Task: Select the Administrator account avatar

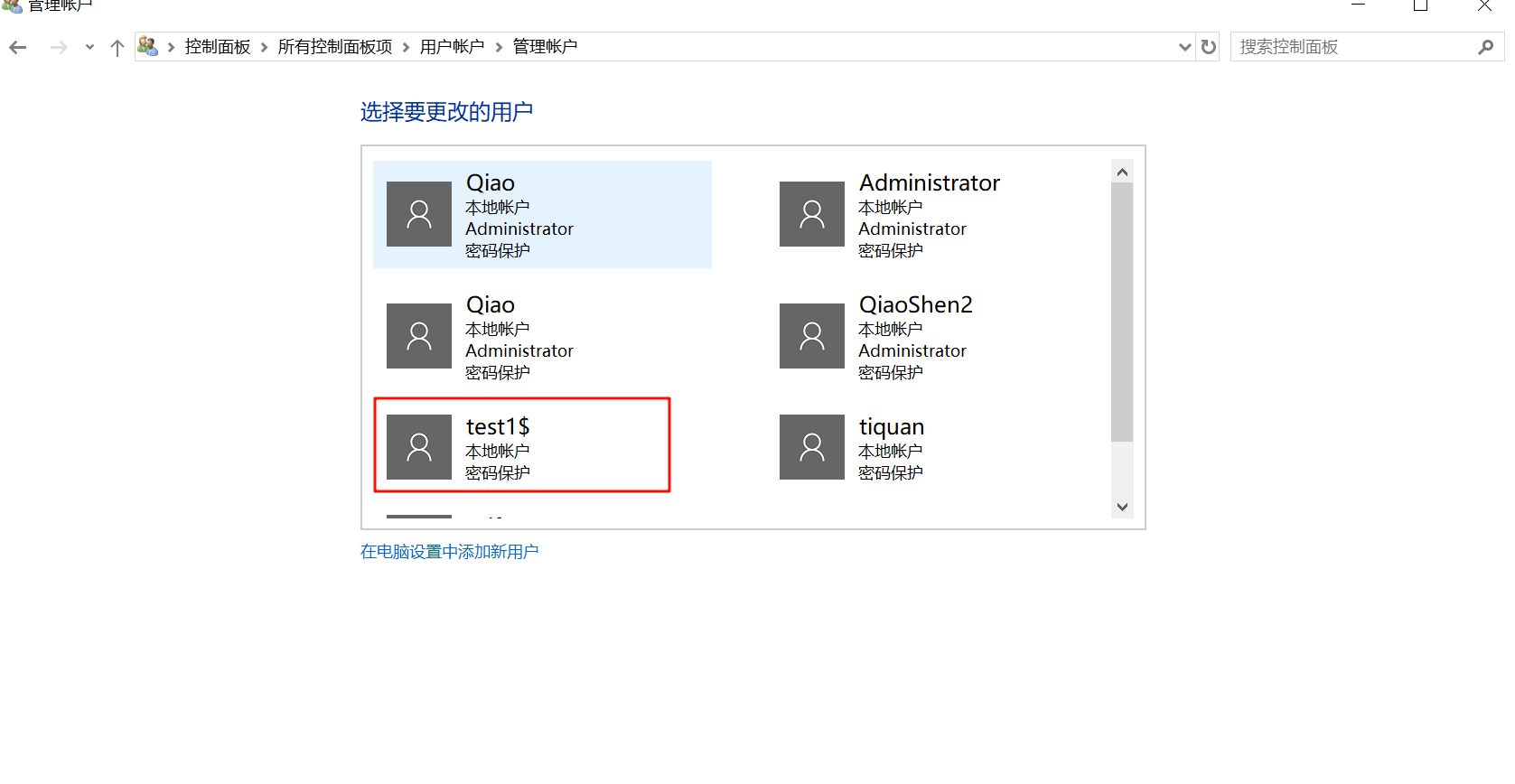Action: click(x=811, y=214)
